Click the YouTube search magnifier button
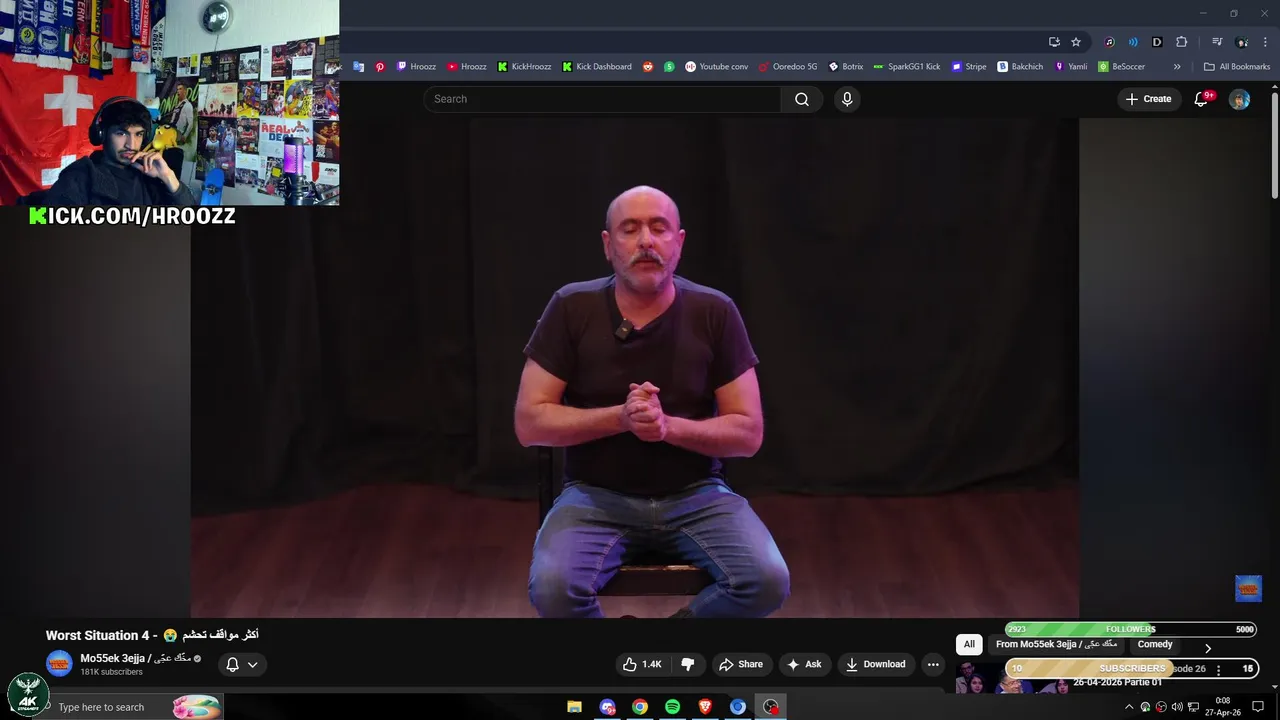Viewport: 1280px width, 720px height. tap(802, 99)
